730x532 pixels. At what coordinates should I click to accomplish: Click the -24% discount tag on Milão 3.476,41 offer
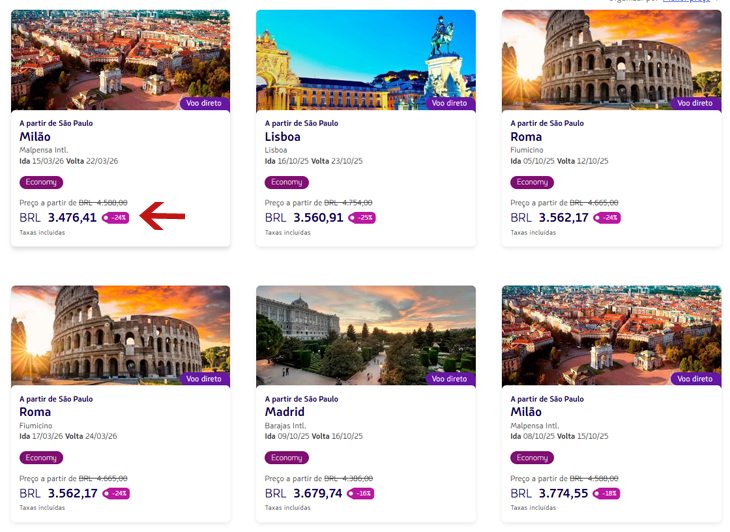[115, 217]
